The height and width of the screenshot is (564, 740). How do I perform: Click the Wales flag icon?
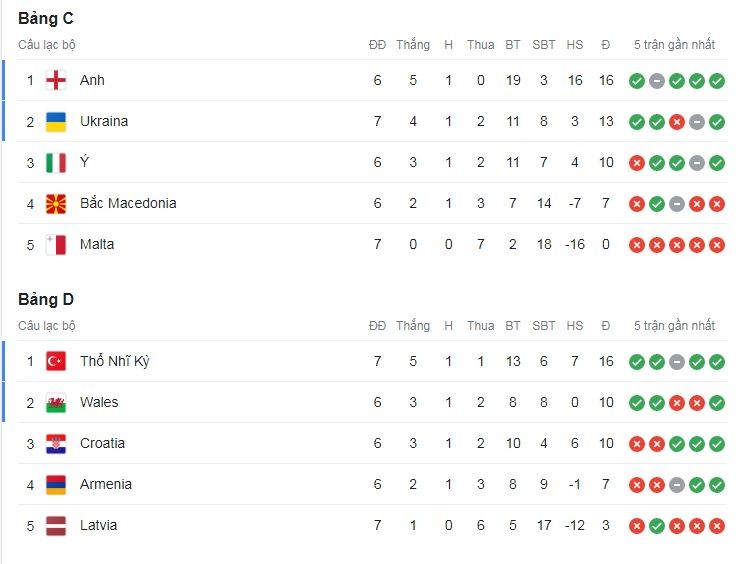56,402
